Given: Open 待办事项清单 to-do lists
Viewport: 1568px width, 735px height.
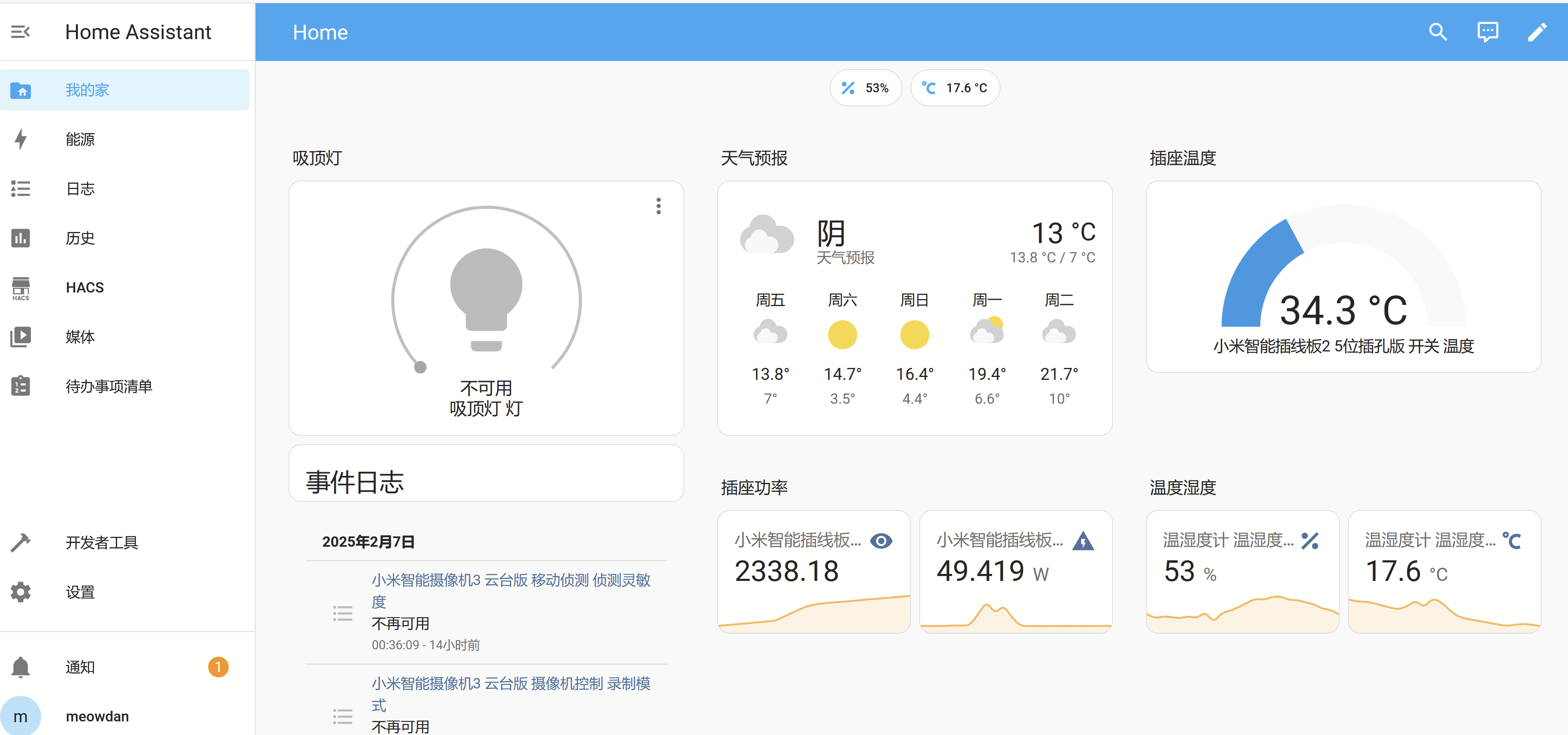Looking at the screenshot, I should coord(125,386).
